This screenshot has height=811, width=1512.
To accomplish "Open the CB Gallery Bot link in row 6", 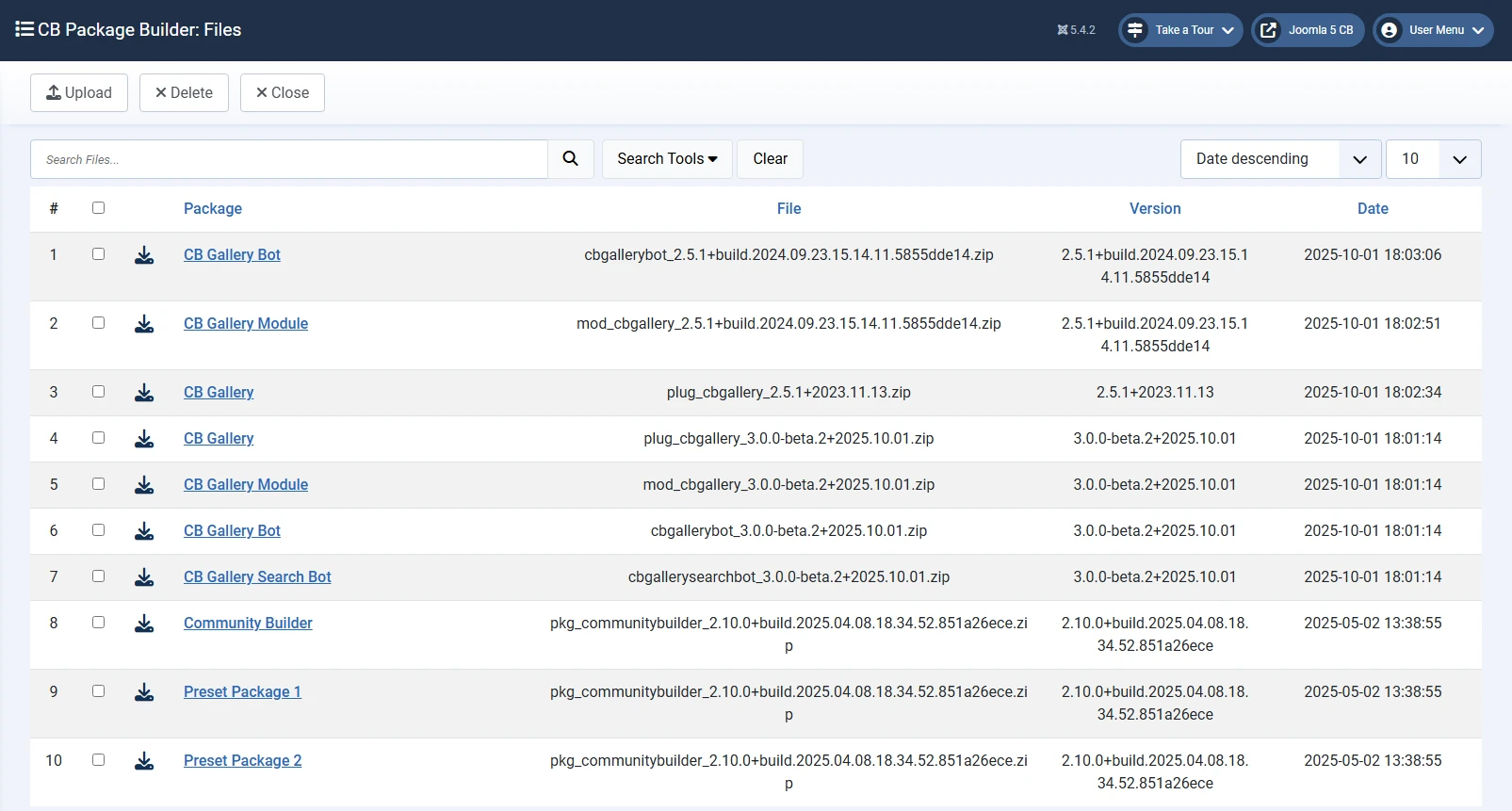I will (232, 531).
